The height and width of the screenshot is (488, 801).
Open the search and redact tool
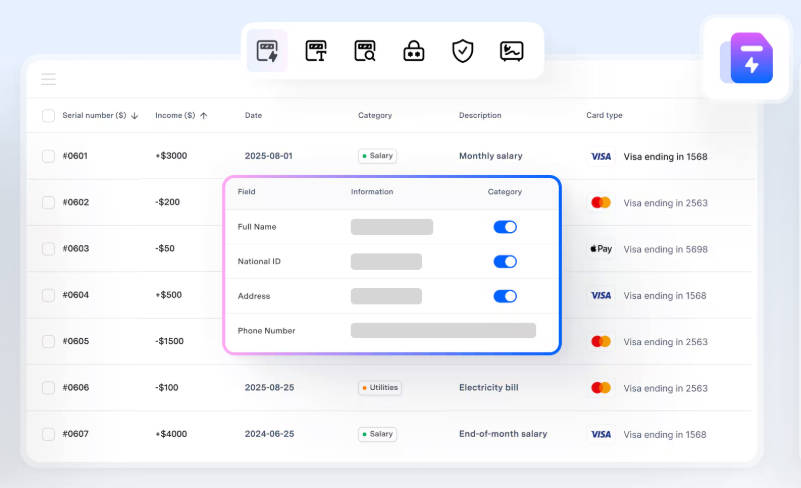[365, 51]
